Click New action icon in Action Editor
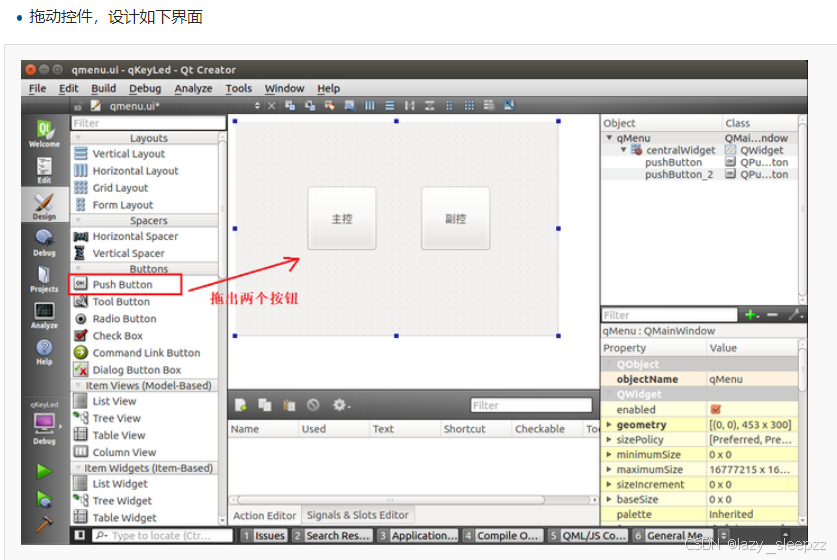Screen dimensions: 837x560 pos(241,405)
